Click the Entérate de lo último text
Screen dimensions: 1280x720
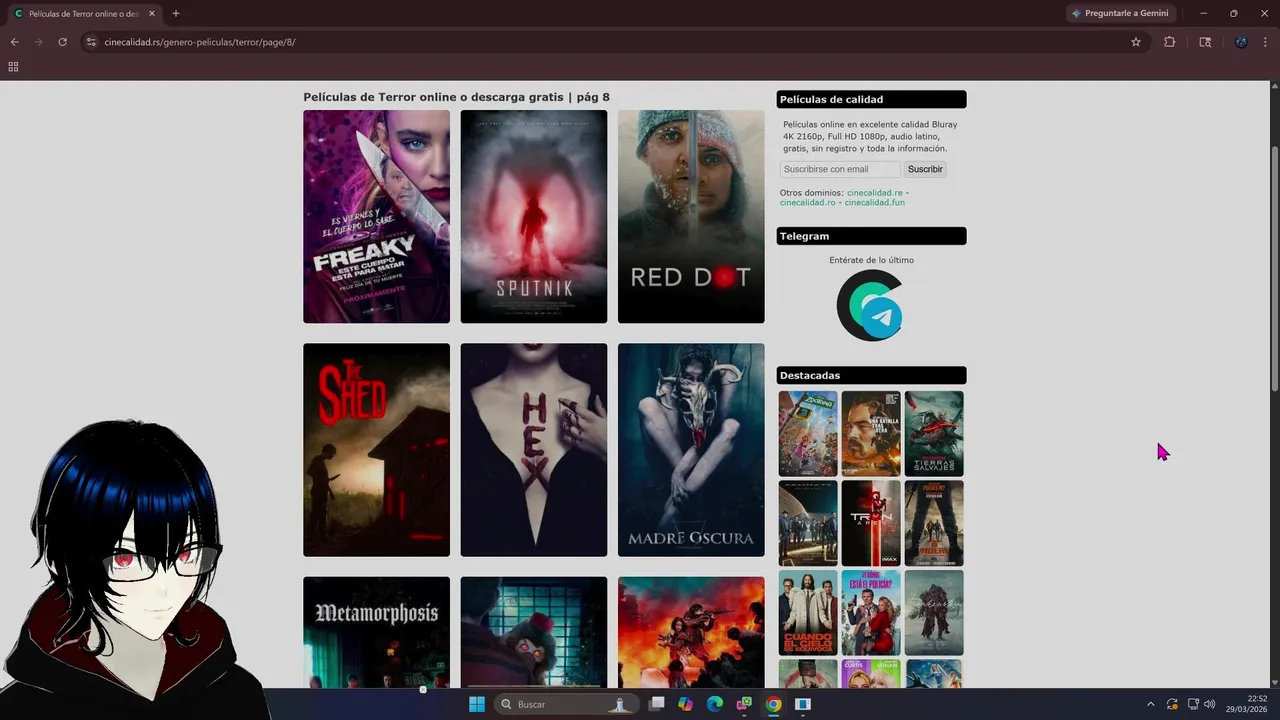pyautogui.click(x=871, y=260)
